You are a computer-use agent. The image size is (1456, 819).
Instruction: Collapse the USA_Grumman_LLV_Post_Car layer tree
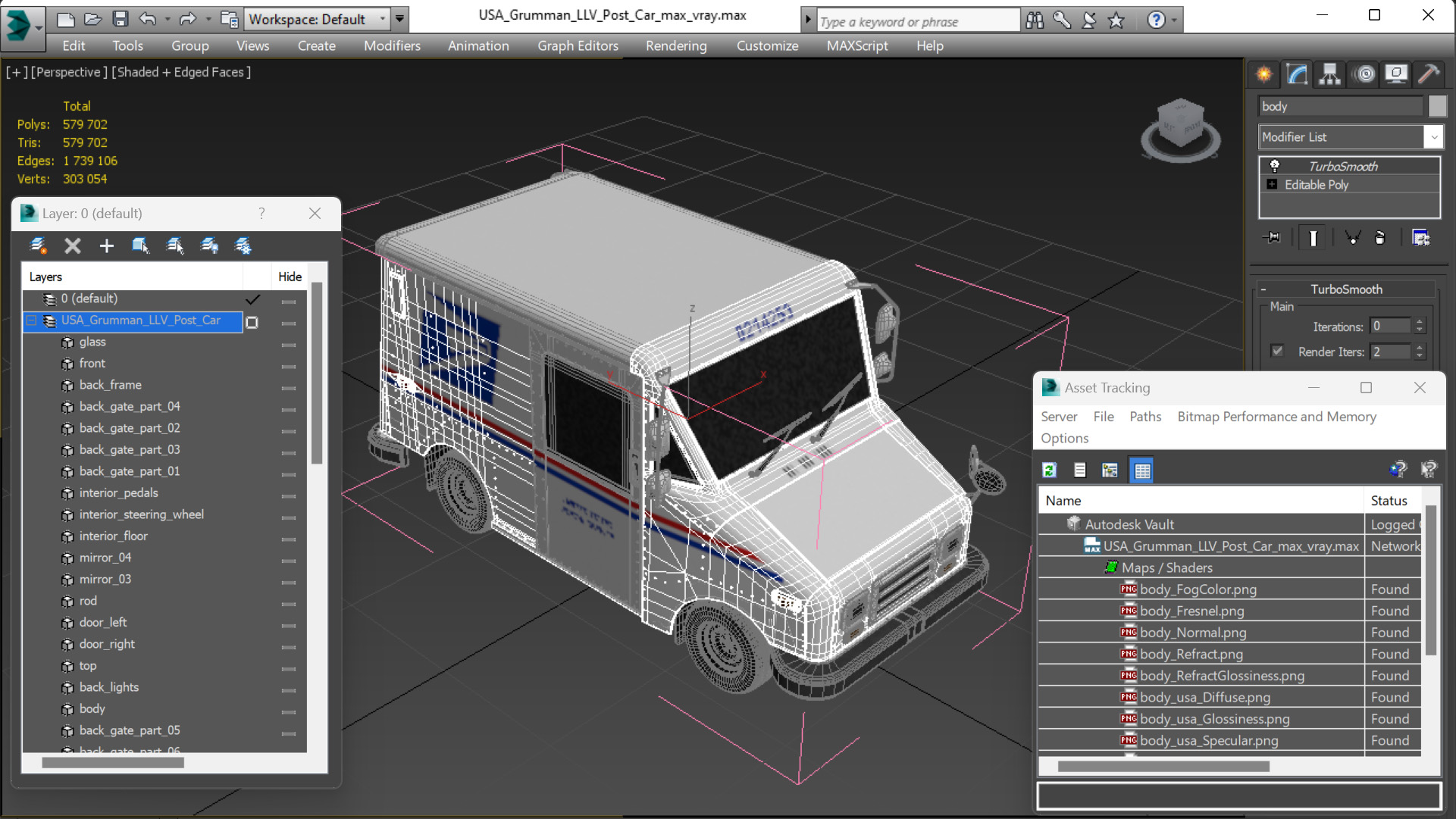[x=32, y=320]
